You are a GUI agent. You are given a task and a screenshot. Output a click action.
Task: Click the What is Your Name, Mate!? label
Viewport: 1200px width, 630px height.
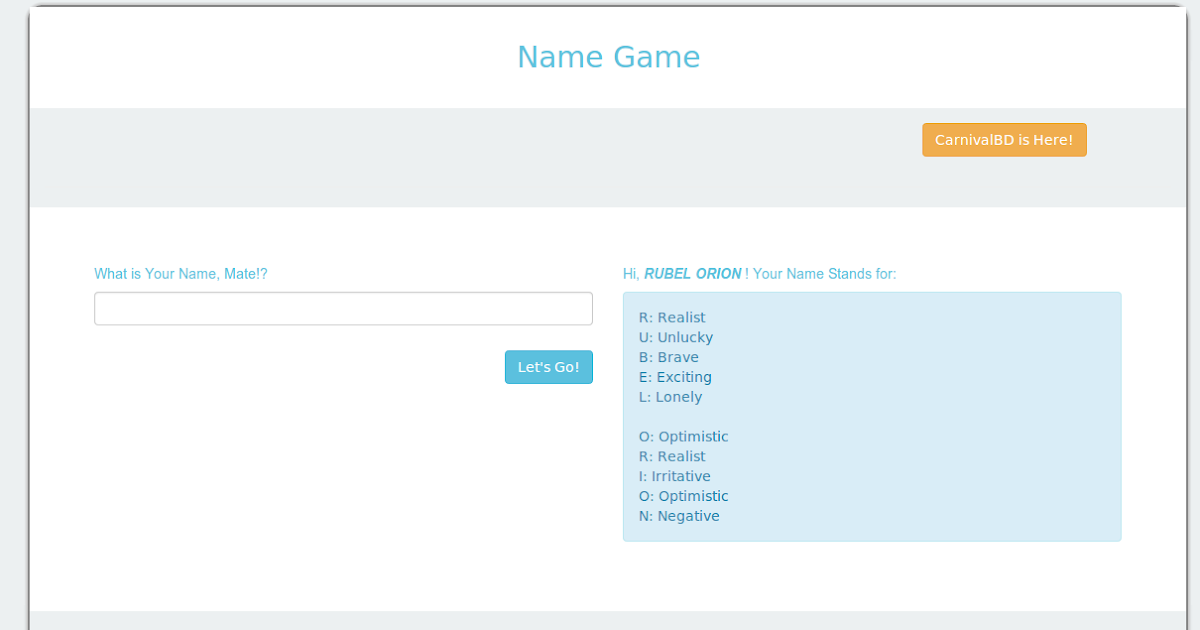click(x=181, y=273)
